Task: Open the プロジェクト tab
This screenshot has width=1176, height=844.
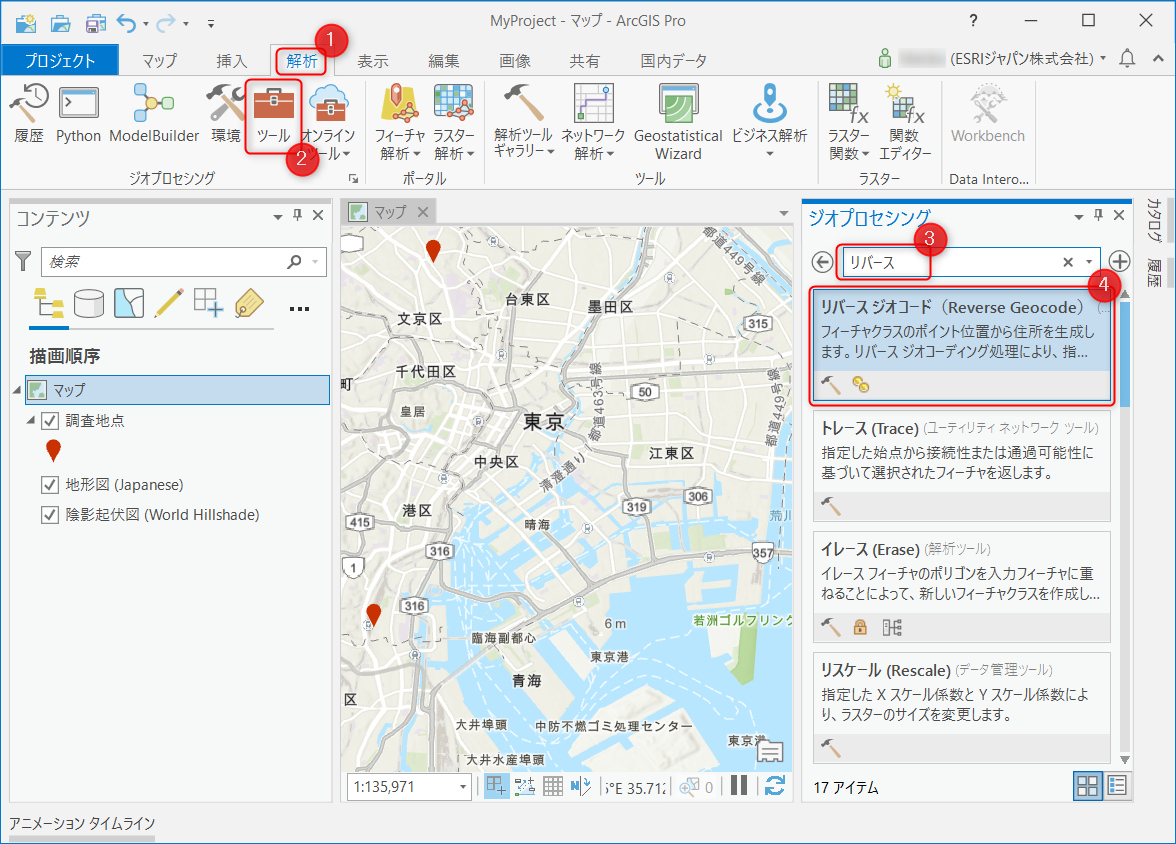Action: click(60, 61)
